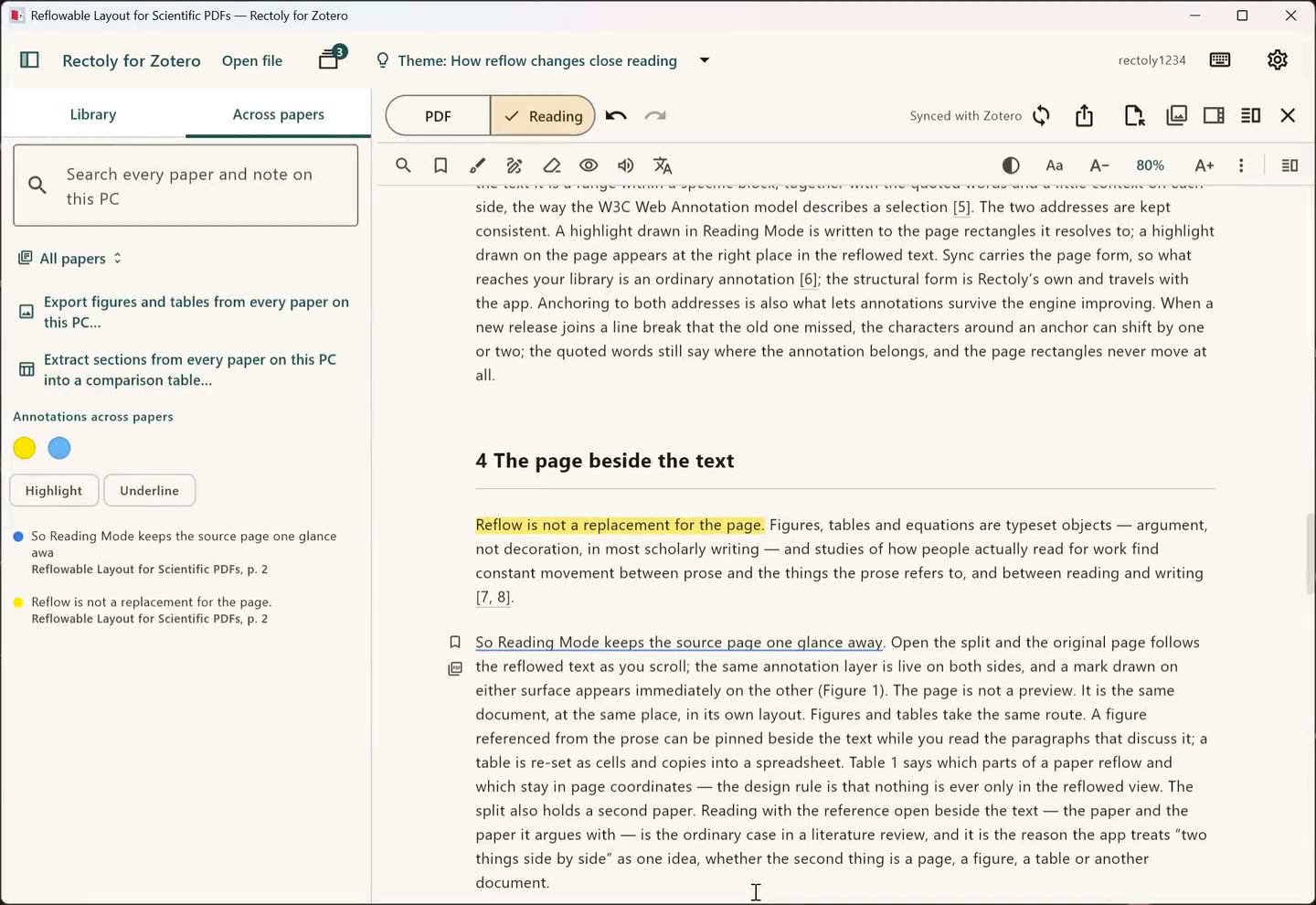Screen dimensions: 1316x905
Task: Select the eraser tool
Action: 552,165
